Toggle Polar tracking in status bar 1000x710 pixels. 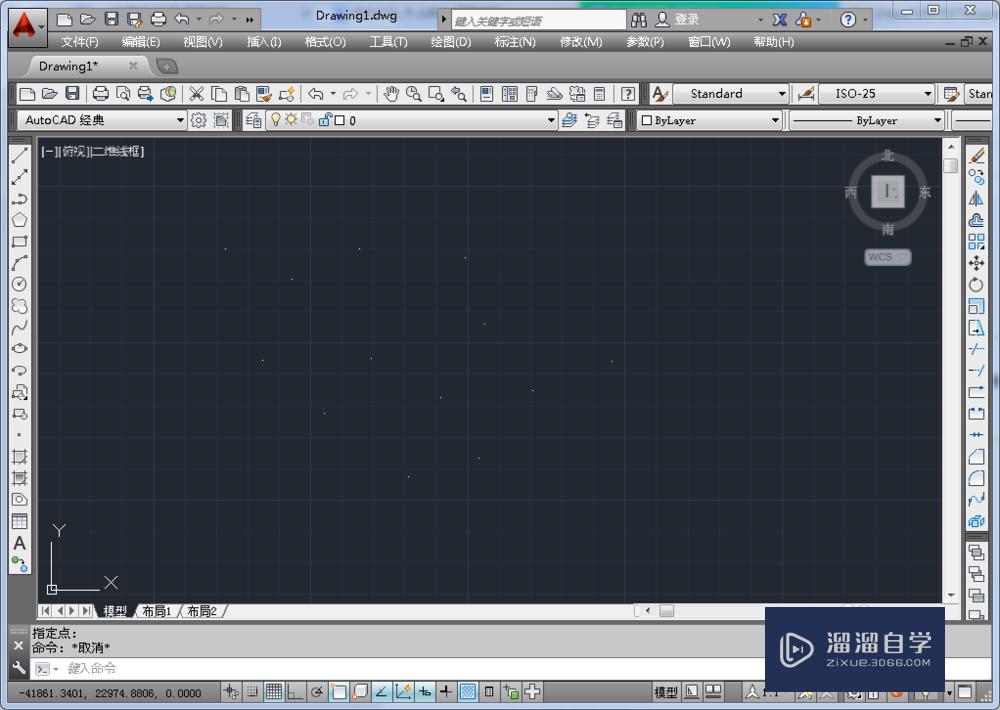316,692
